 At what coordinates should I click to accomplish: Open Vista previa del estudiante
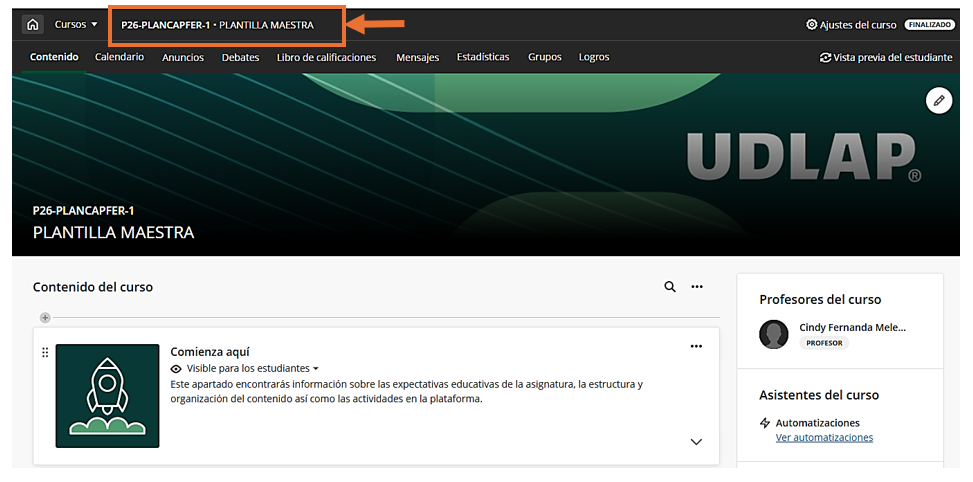tap(886, 58)
